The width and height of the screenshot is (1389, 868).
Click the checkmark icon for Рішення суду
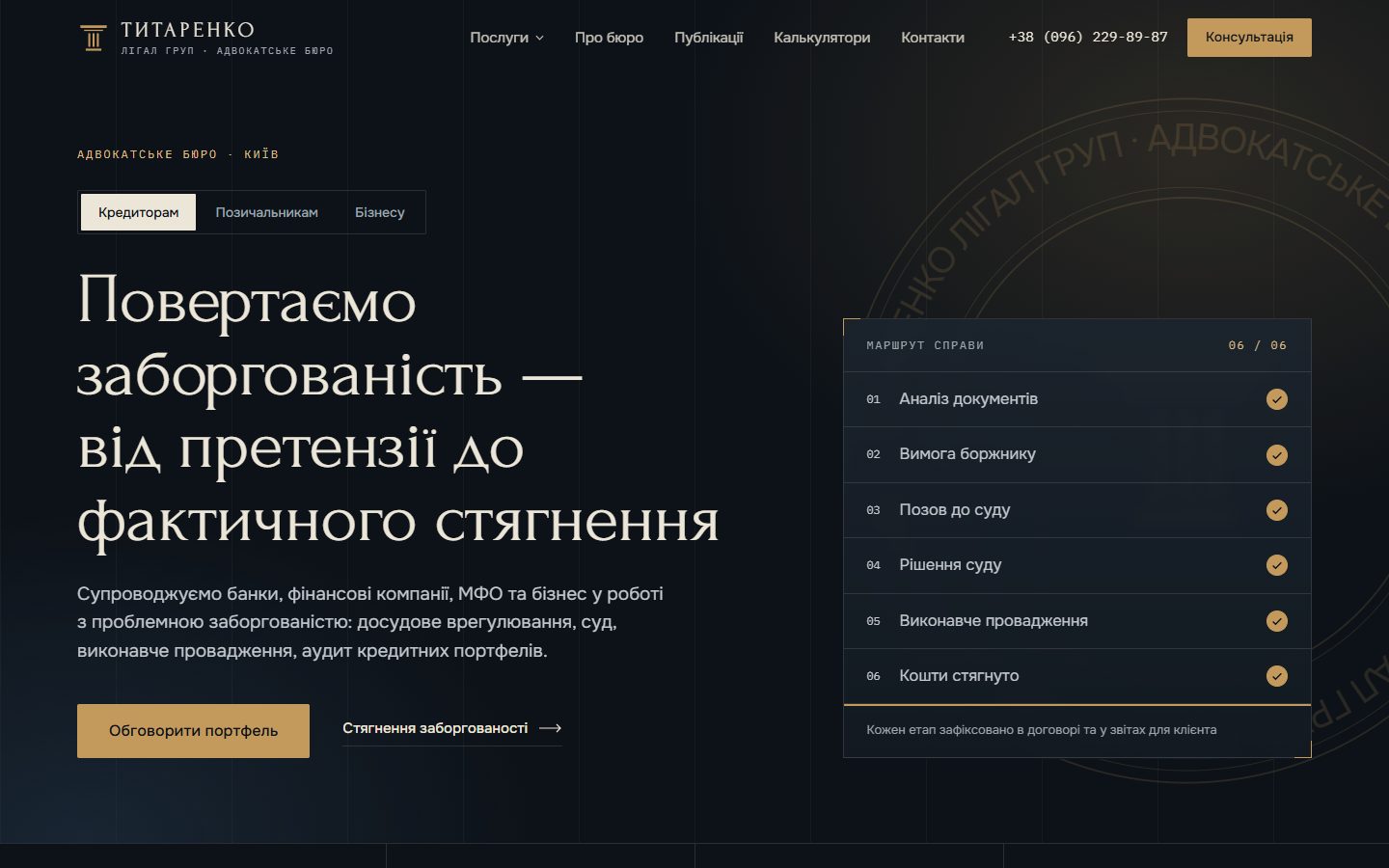(1276, 565)
